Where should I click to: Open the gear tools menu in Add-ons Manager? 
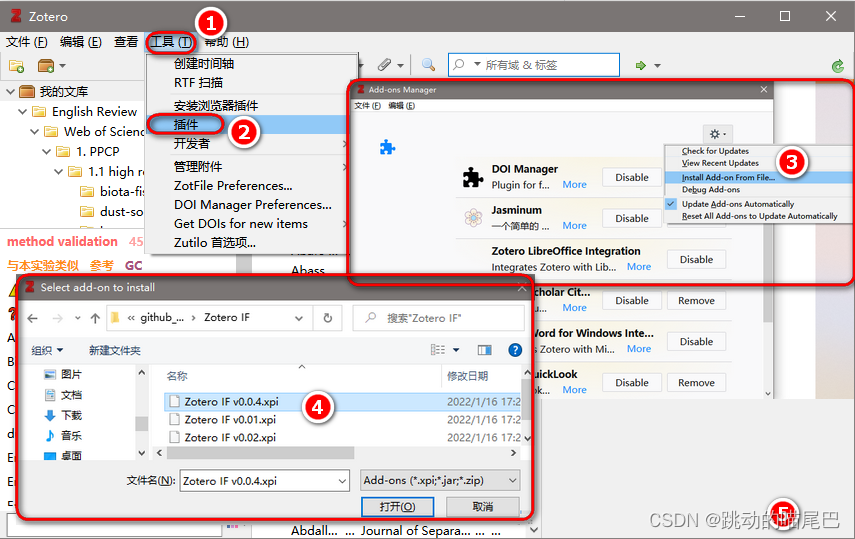(718, 134)
